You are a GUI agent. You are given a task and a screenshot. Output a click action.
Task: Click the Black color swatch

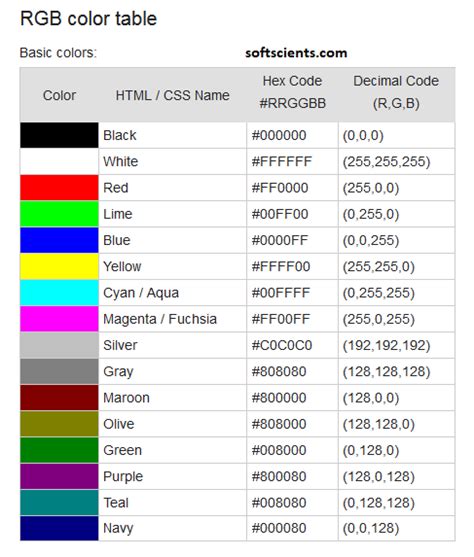59,135
